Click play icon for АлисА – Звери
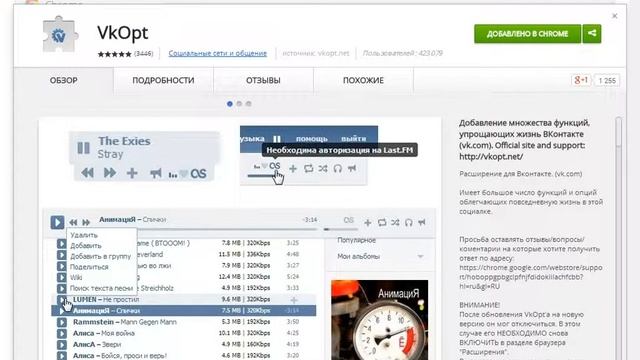This screenshot has height=360, width=640. [x=62, y=345]
